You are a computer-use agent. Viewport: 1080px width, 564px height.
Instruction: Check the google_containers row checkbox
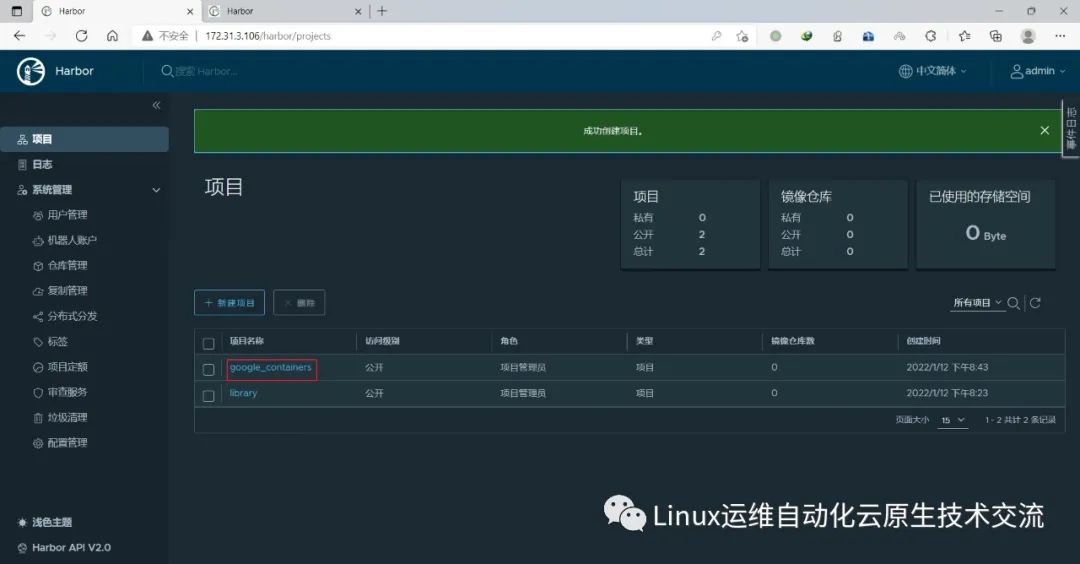point(209,370)
